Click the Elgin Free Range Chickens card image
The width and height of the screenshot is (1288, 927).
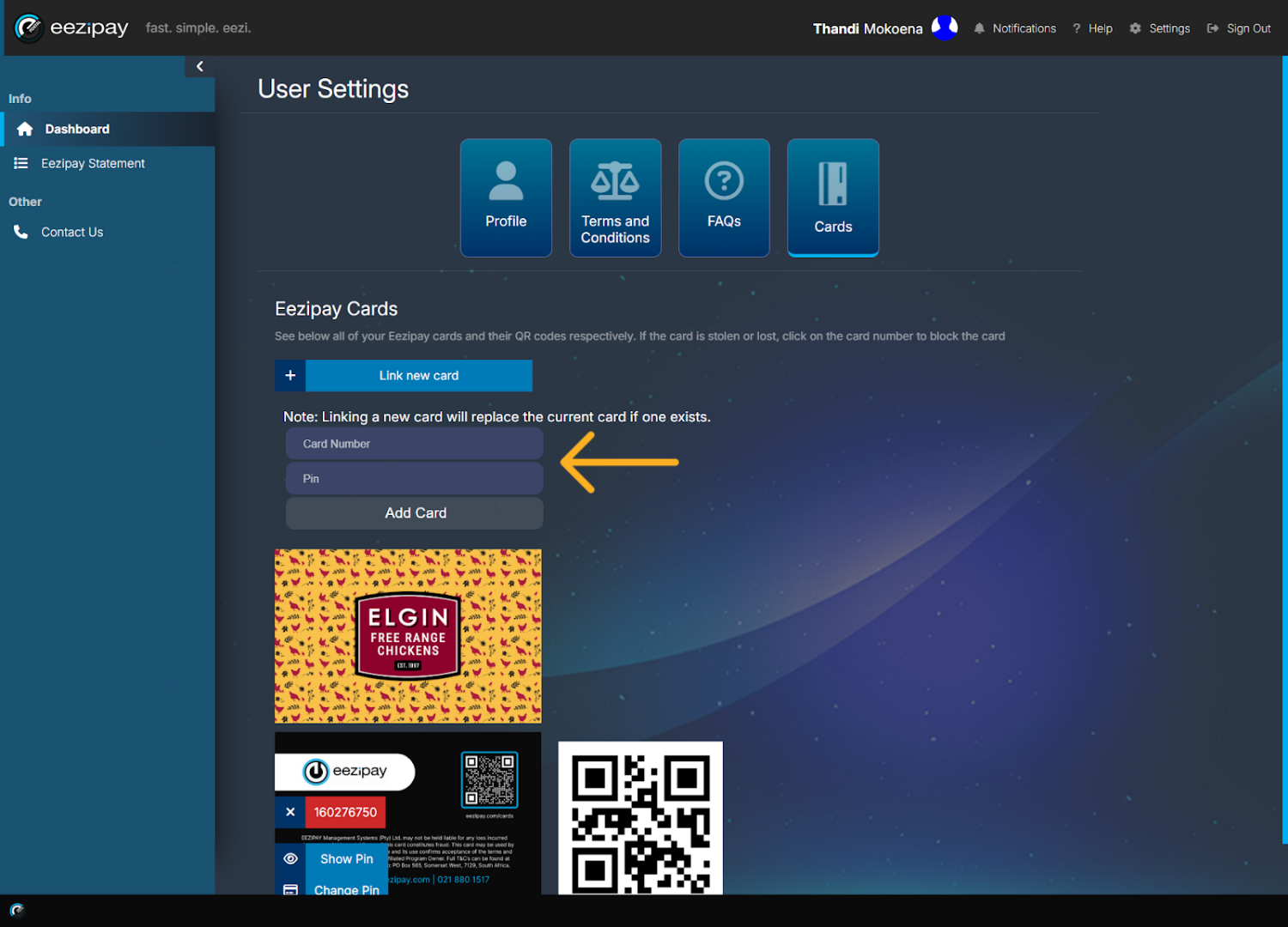point(408,636)
